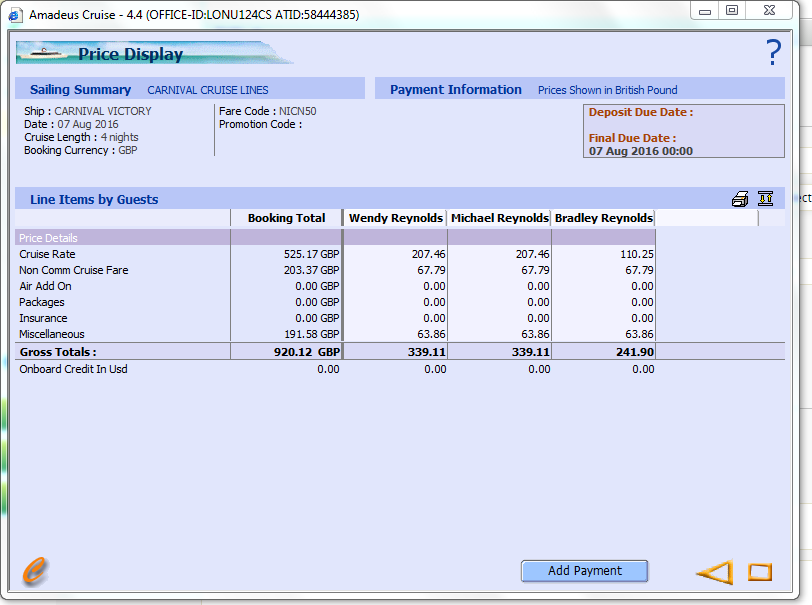
Task: Click the 203.37 GBP booking total value
Action: pyautogui.click(x=311, y=270)
